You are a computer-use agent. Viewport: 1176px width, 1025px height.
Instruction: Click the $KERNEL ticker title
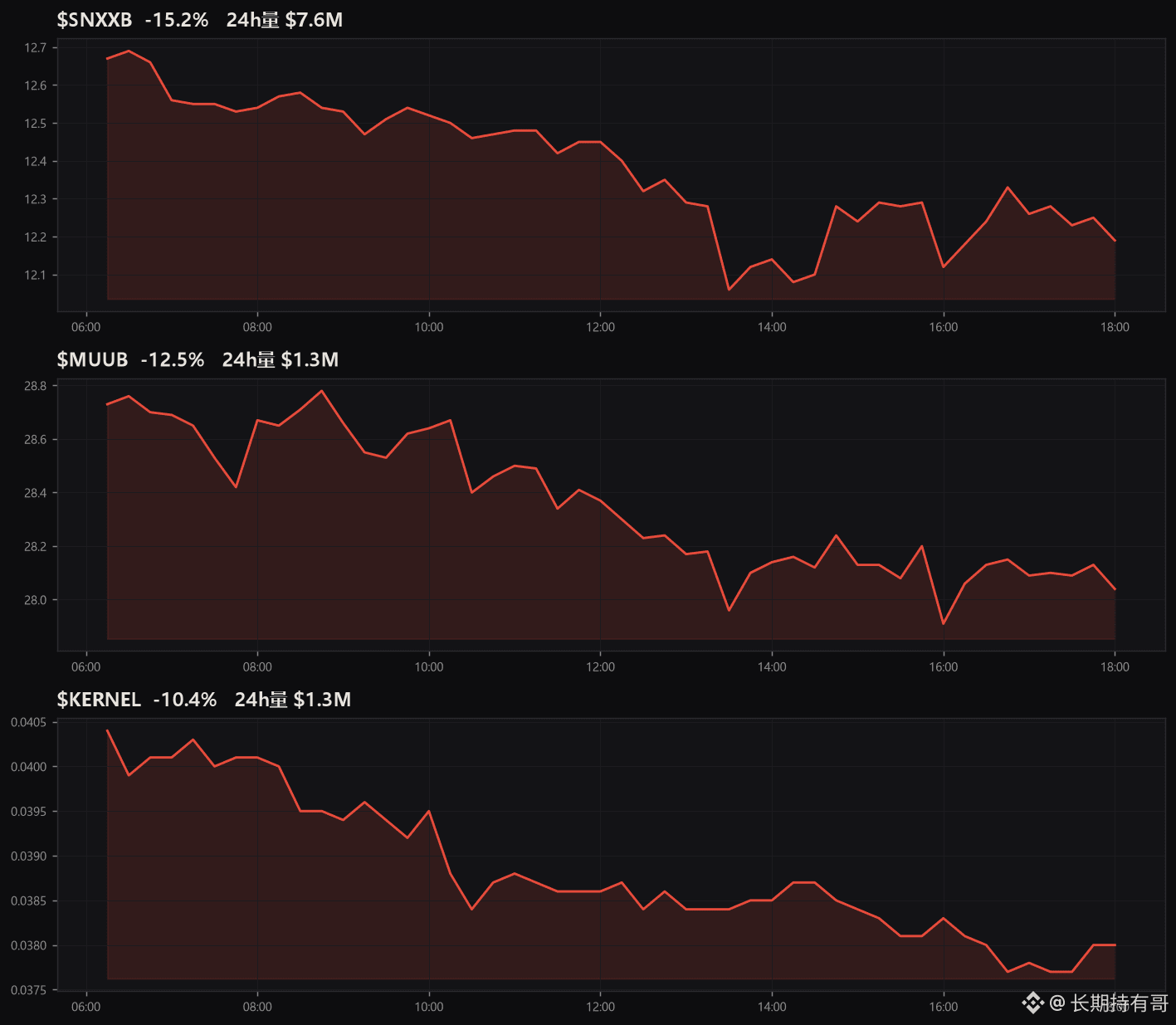click(99, 700)
